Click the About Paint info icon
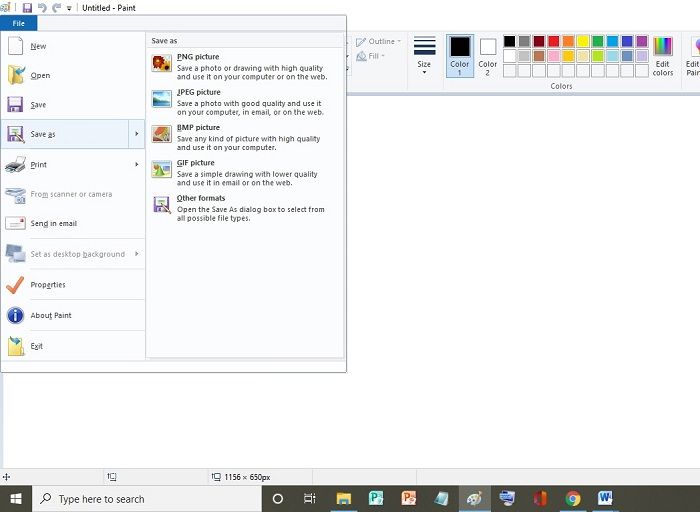The width and height of the screenshot is (700, 512). click(15, 315)
